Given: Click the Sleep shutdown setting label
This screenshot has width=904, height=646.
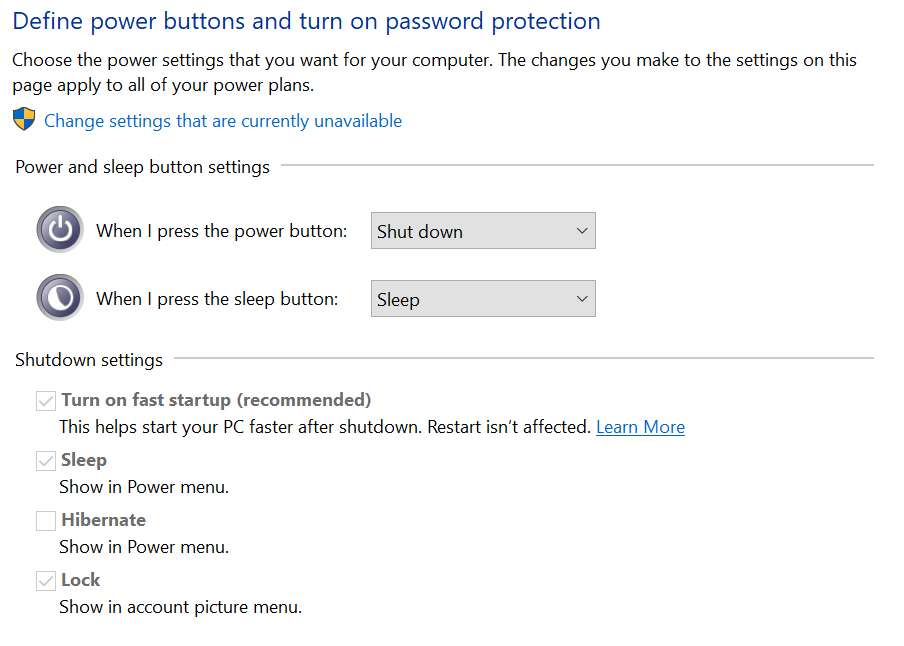Looking at the screenshot, I should coord(84,460).
